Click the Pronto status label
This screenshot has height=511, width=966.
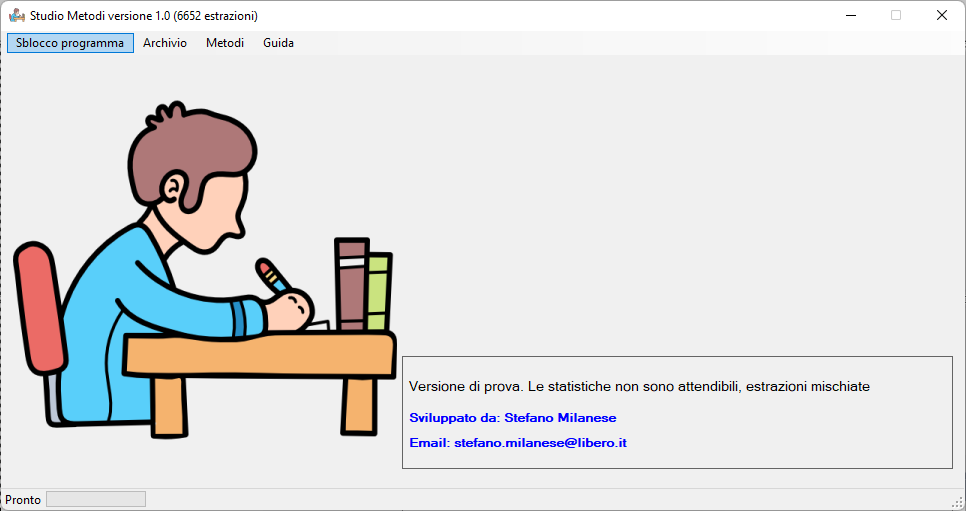(23, 500)
